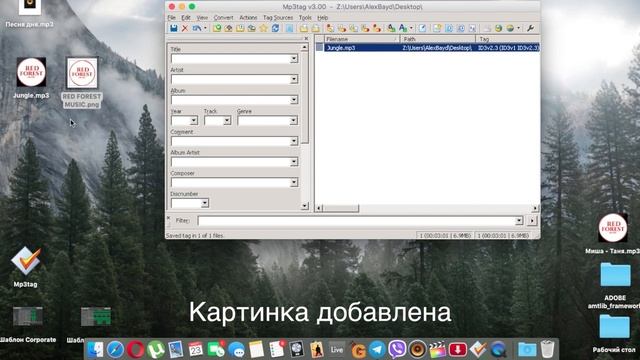
Task: Open the Undo history dropdown arrow
Action: tap(205, 28)
